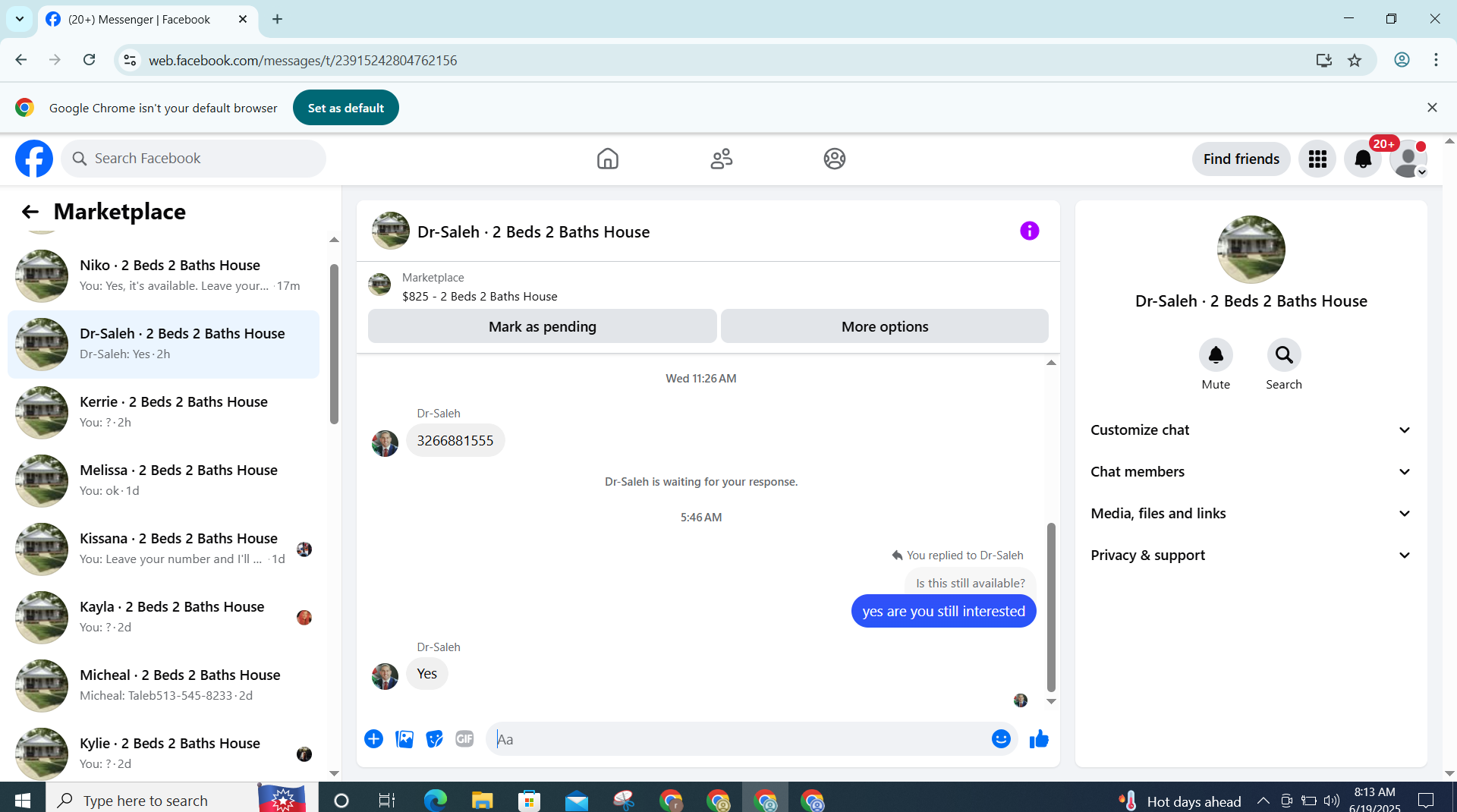The image size is (1457, 812).
Task: Open the Groups icon in top navigation
Action: [835, 159]
